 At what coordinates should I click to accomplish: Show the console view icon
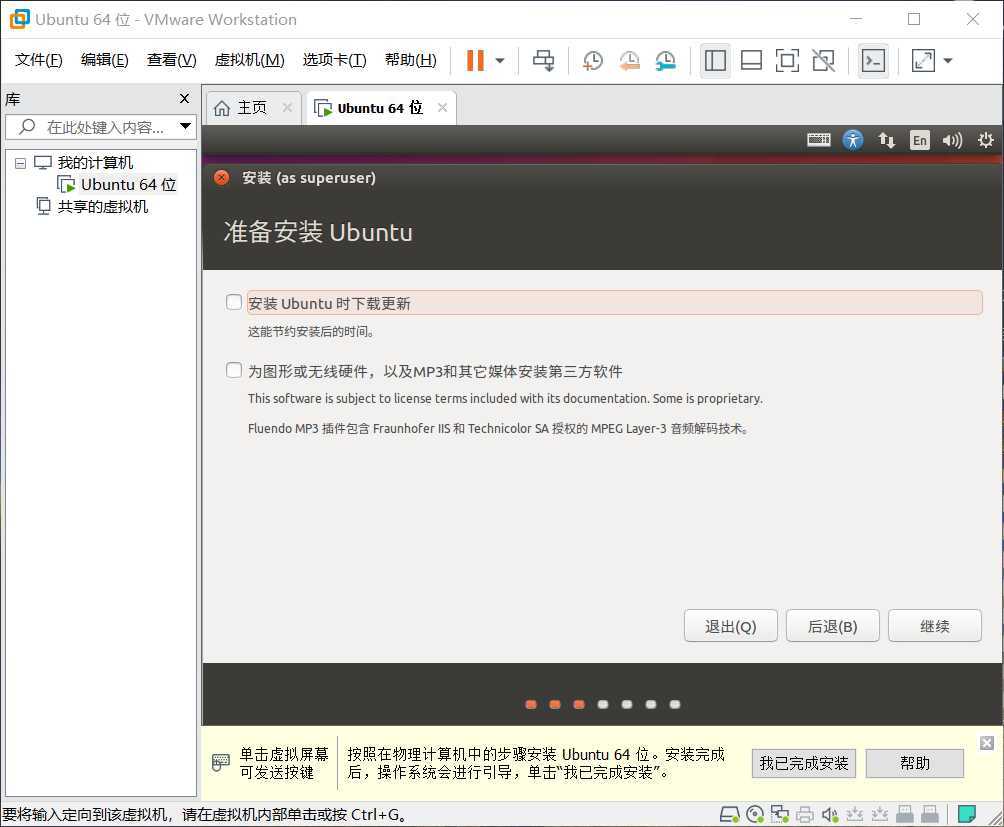pos(873,61)
